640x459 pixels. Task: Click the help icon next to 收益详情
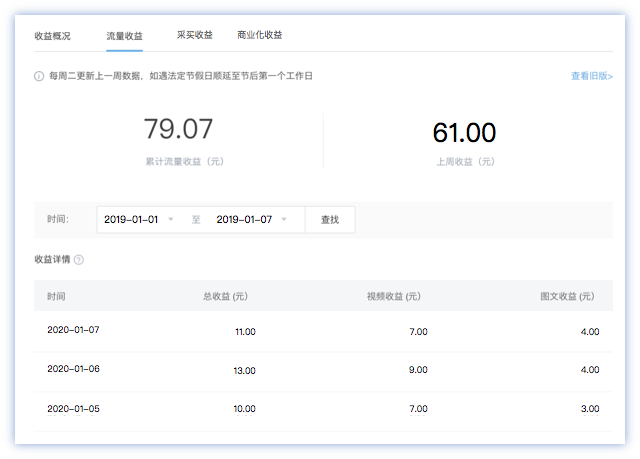pyautogui.click(x=79, y=260)
